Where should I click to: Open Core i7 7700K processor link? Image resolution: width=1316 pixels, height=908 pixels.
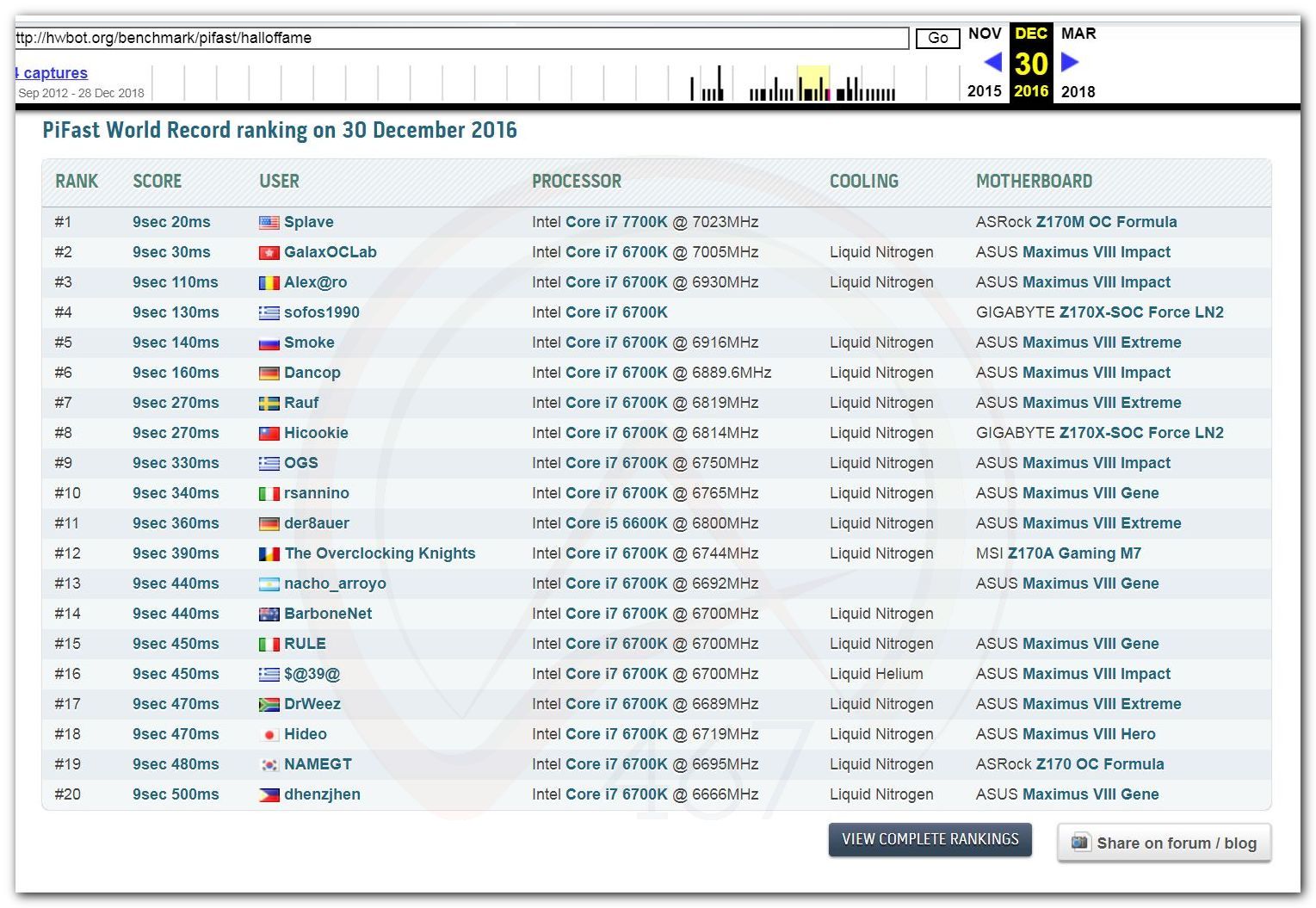(616, 222)
